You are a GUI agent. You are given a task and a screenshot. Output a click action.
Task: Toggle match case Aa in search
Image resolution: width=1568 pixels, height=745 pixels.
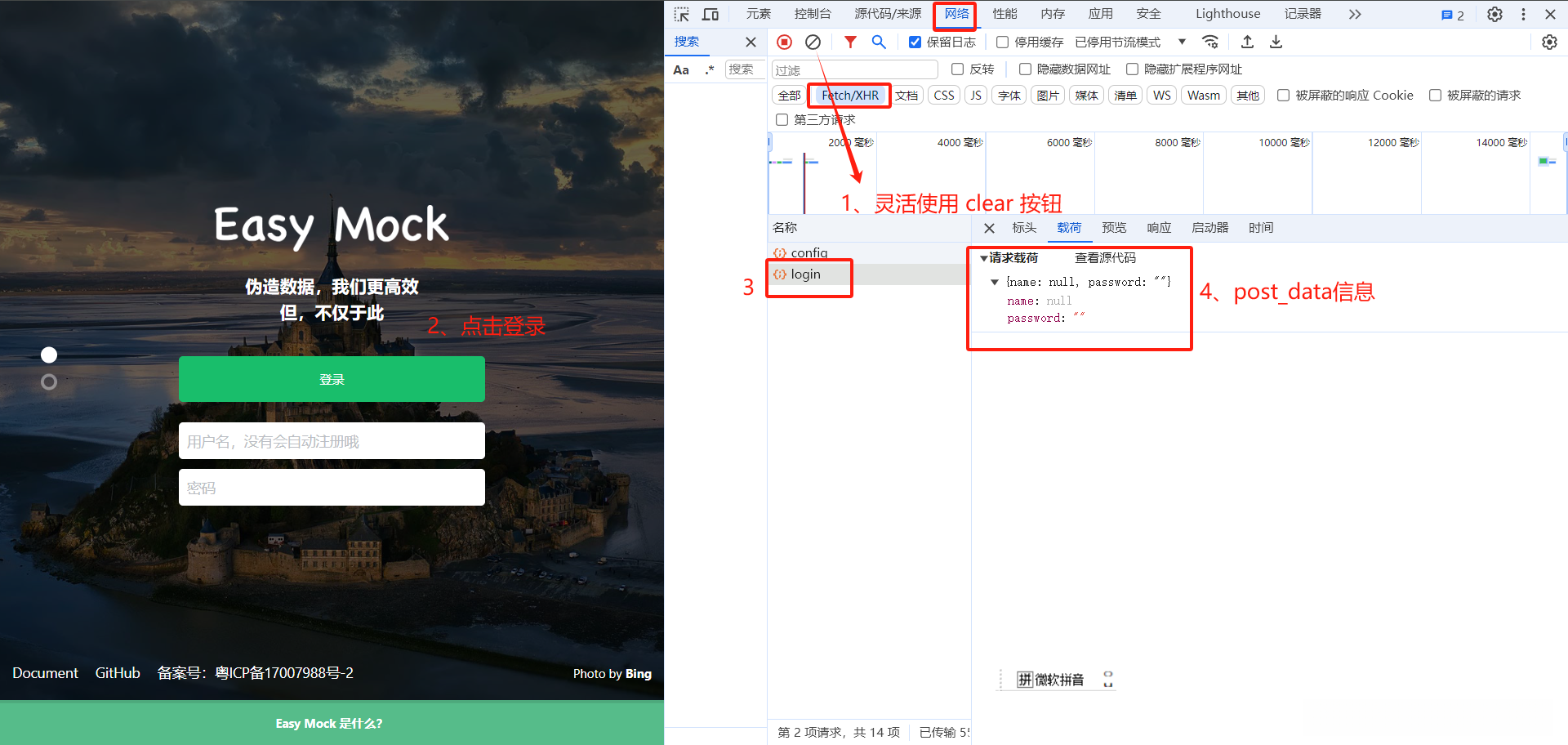[681, 70]
